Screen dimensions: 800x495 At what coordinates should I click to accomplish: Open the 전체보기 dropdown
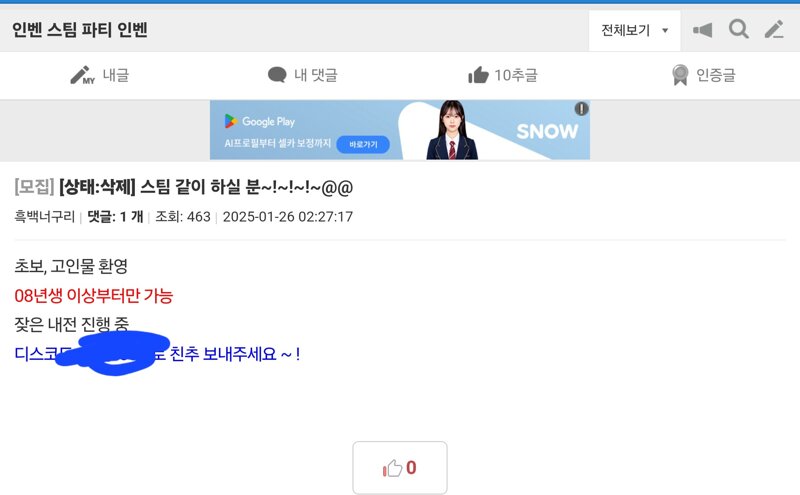click(635, 31)
